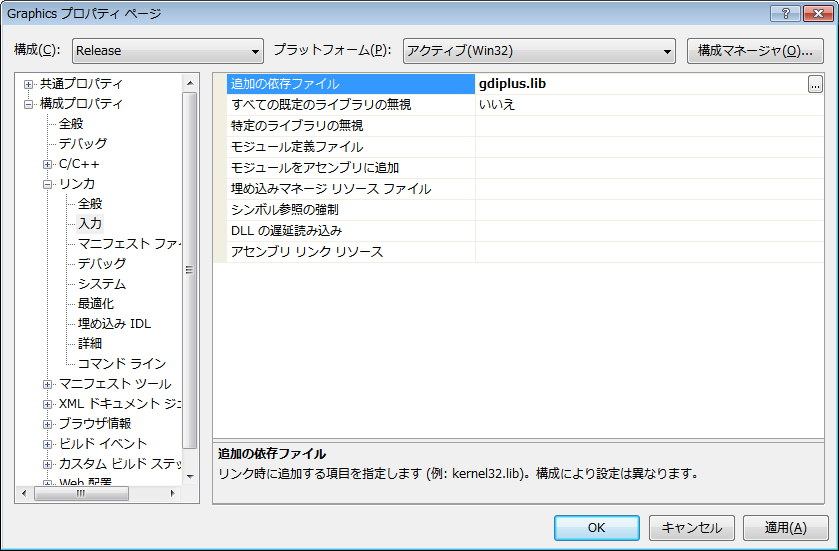The width and height of the screenshot is (839, 551).
Task: Open the 構成 Release dropdown
Action: click(x=167, y=51)
